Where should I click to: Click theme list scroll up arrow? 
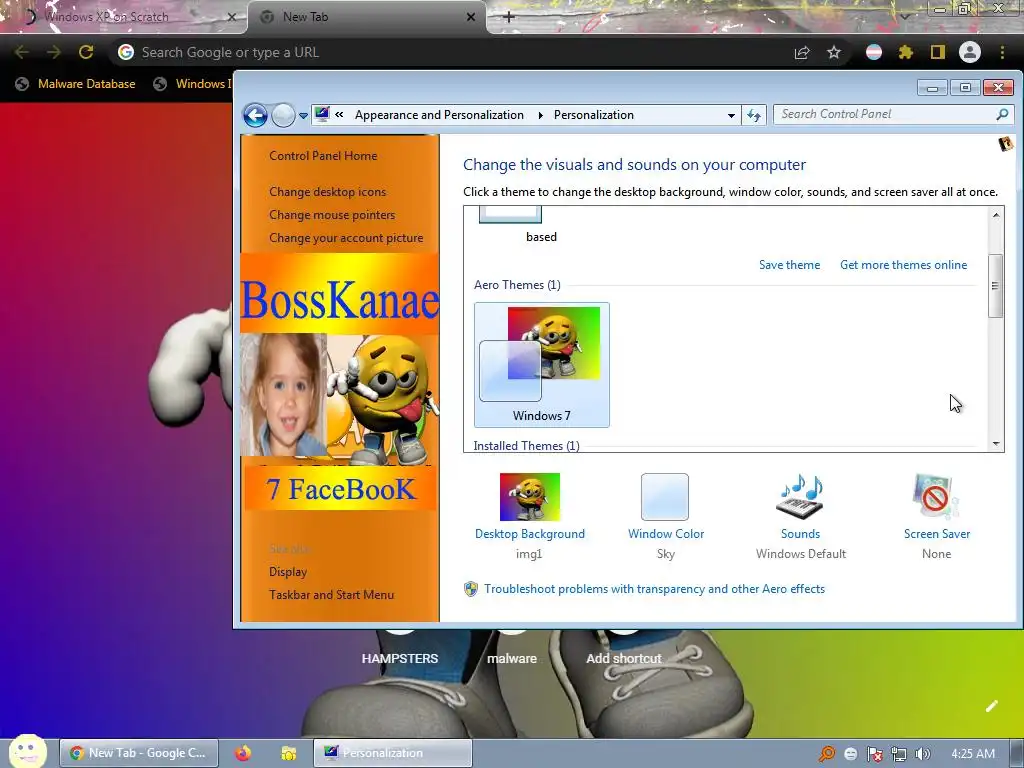click(995, 215)
